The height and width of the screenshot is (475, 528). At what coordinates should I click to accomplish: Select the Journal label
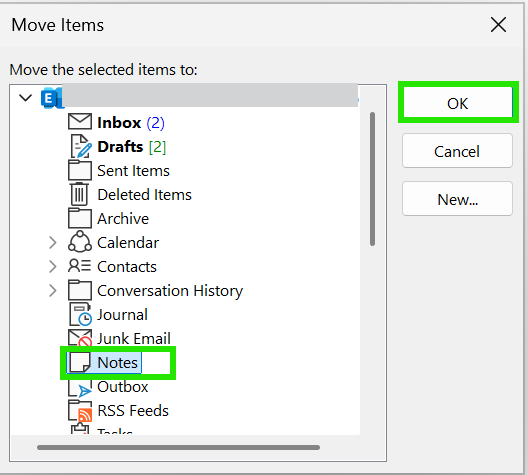(123, 315)
